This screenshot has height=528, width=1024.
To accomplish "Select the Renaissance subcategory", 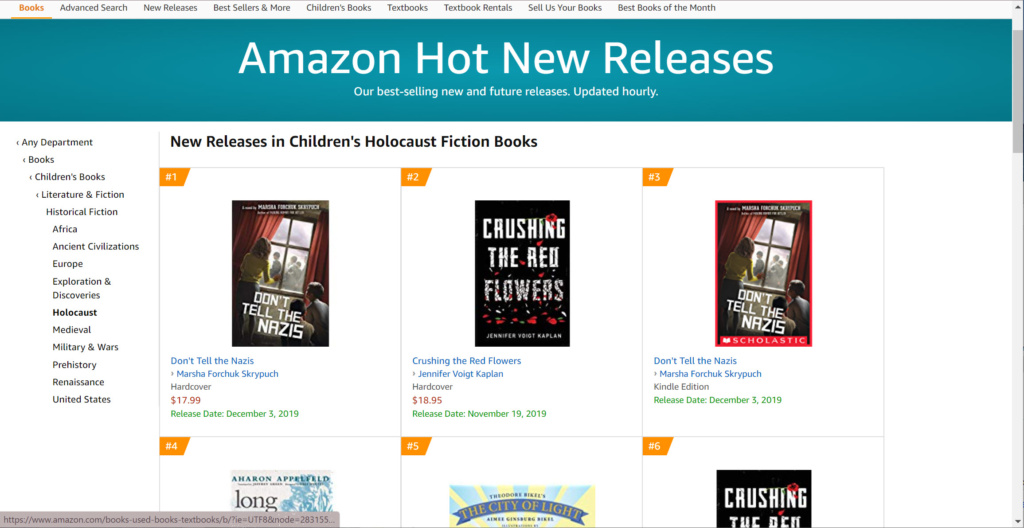I will (78, 382).
